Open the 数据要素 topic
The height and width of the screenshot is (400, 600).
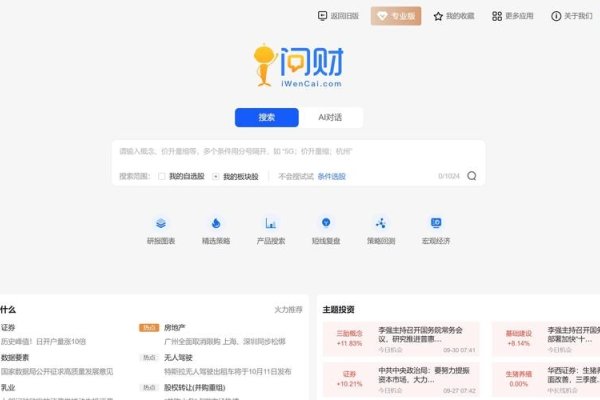pos(15,358)
